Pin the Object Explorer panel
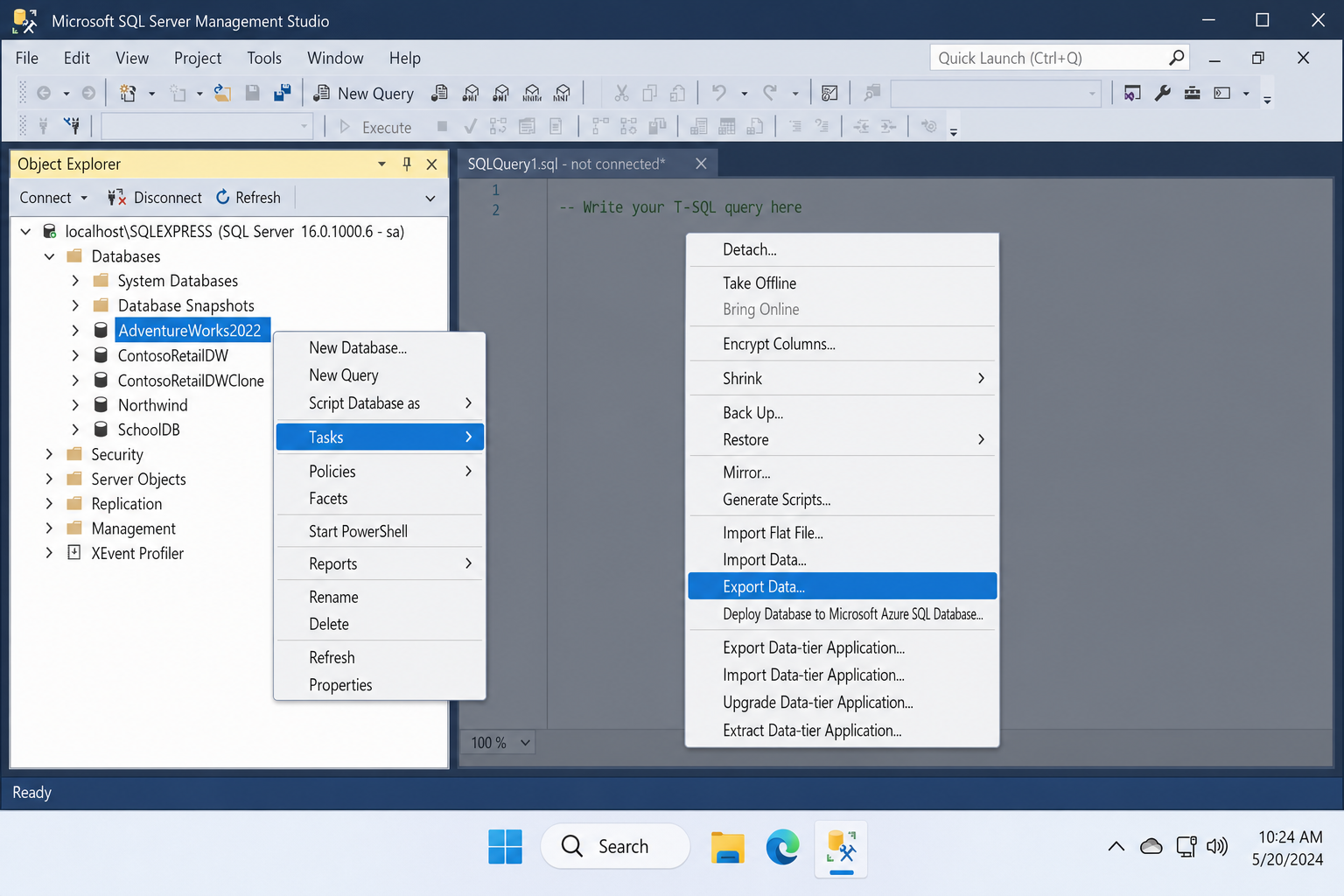 pos(407,164)
